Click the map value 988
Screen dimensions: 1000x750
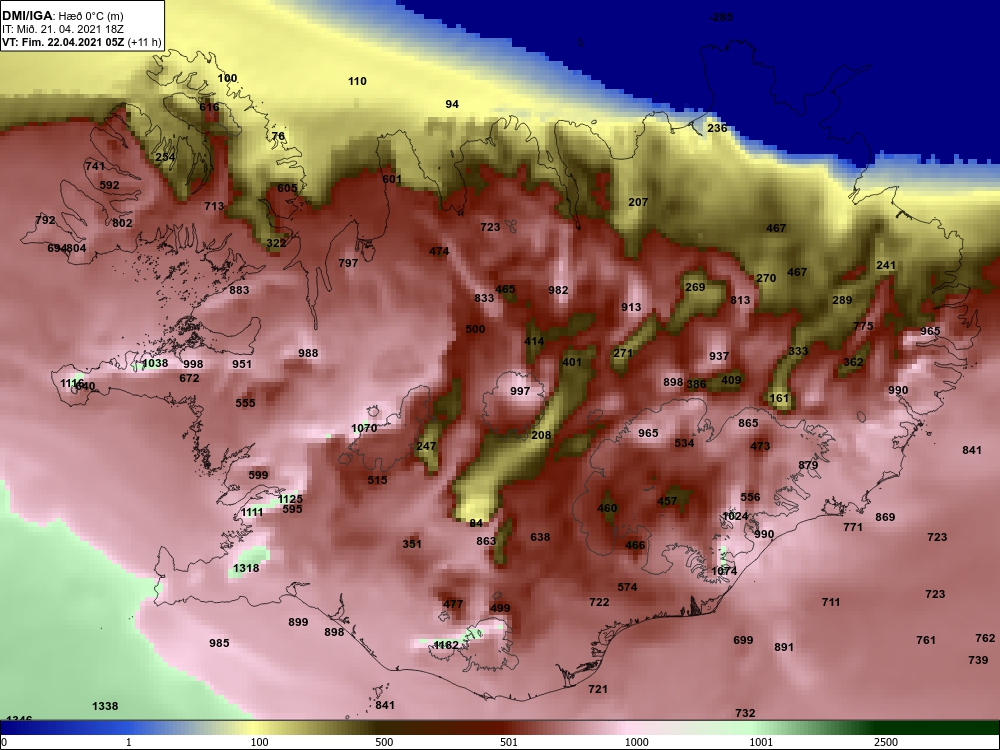pyautogui.click(x=308, y=353)
